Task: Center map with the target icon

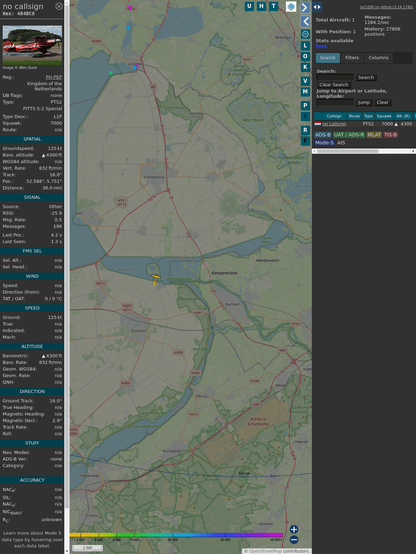Action: (305, 34)
